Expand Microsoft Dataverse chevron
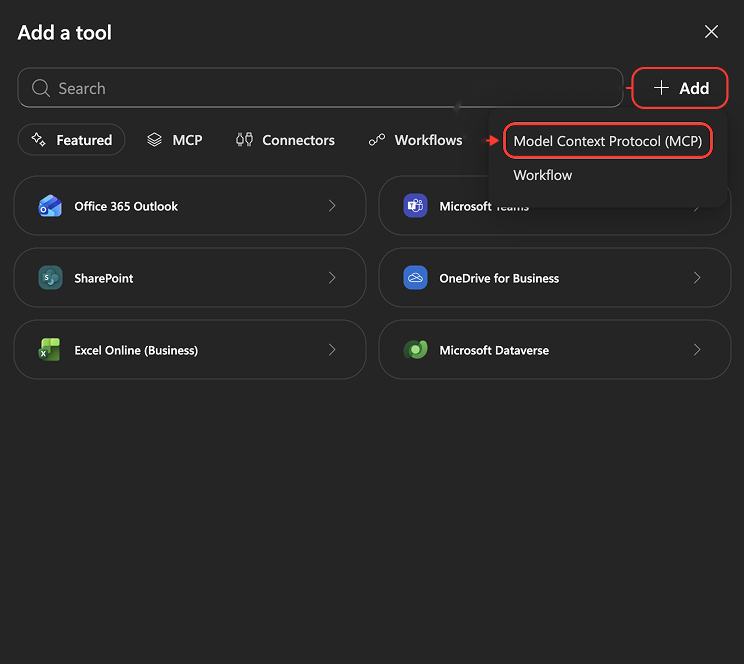744x664 pixels. click(697, 350)
